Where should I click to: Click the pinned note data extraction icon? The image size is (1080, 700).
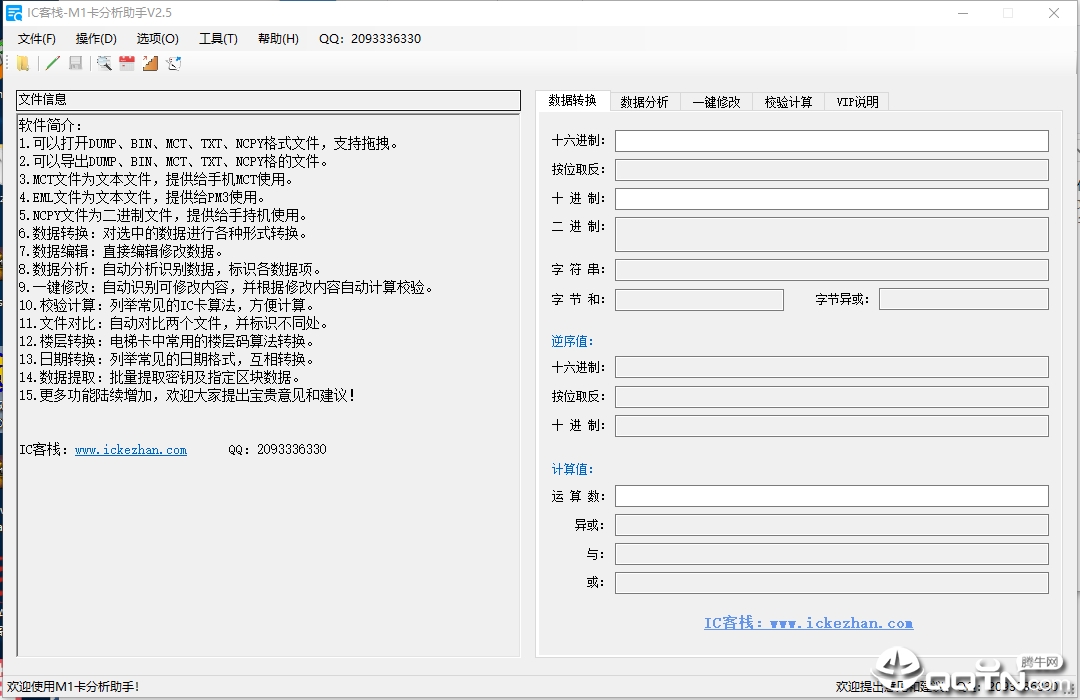point(172,63)
